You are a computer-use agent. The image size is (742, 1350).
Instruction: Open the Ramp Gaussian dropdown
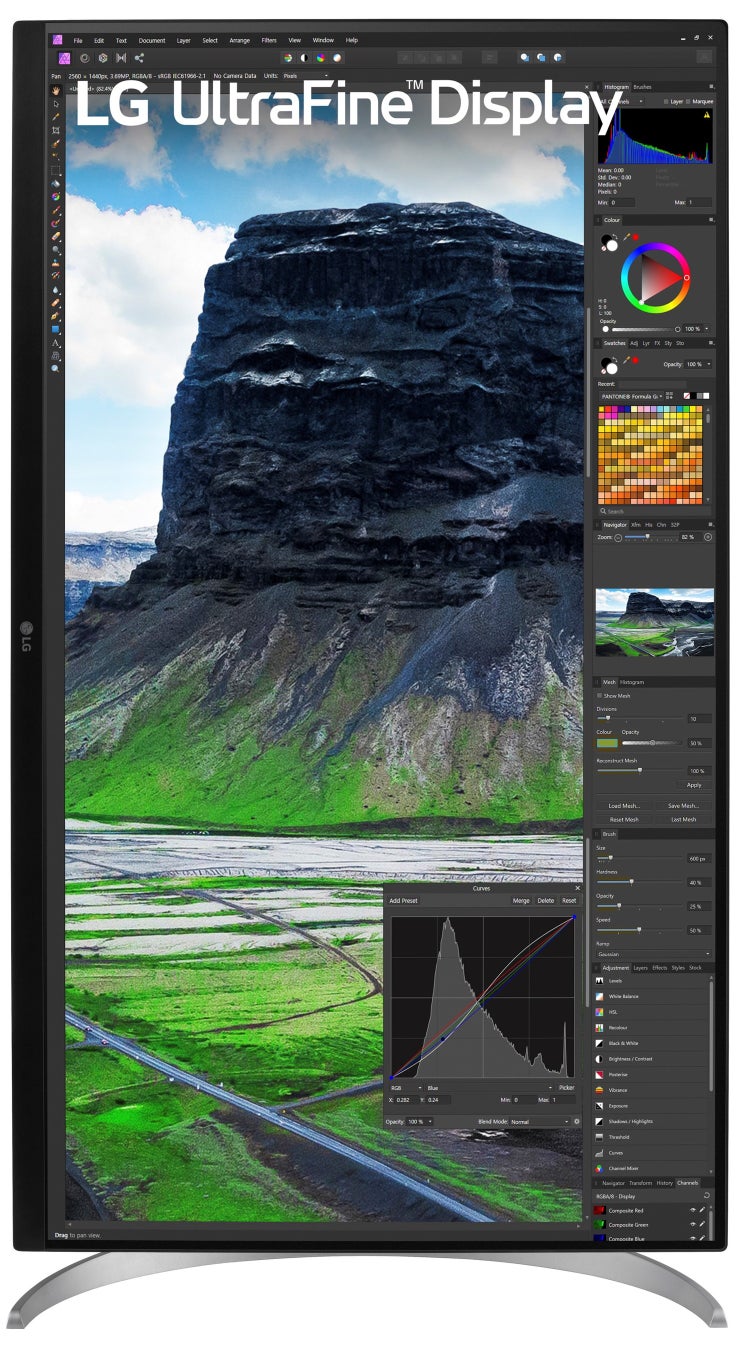(x=654, y=955)
